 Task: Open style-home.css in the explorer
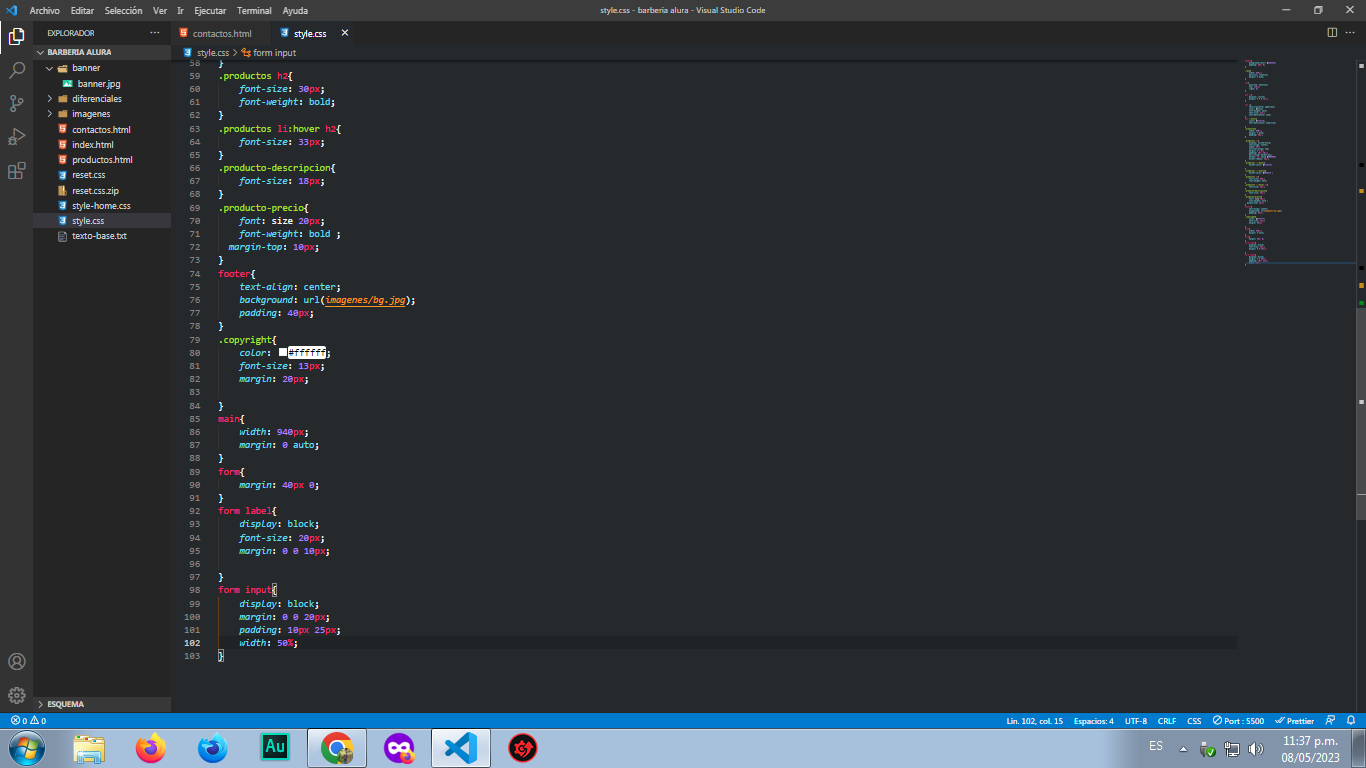click(101, 206)
